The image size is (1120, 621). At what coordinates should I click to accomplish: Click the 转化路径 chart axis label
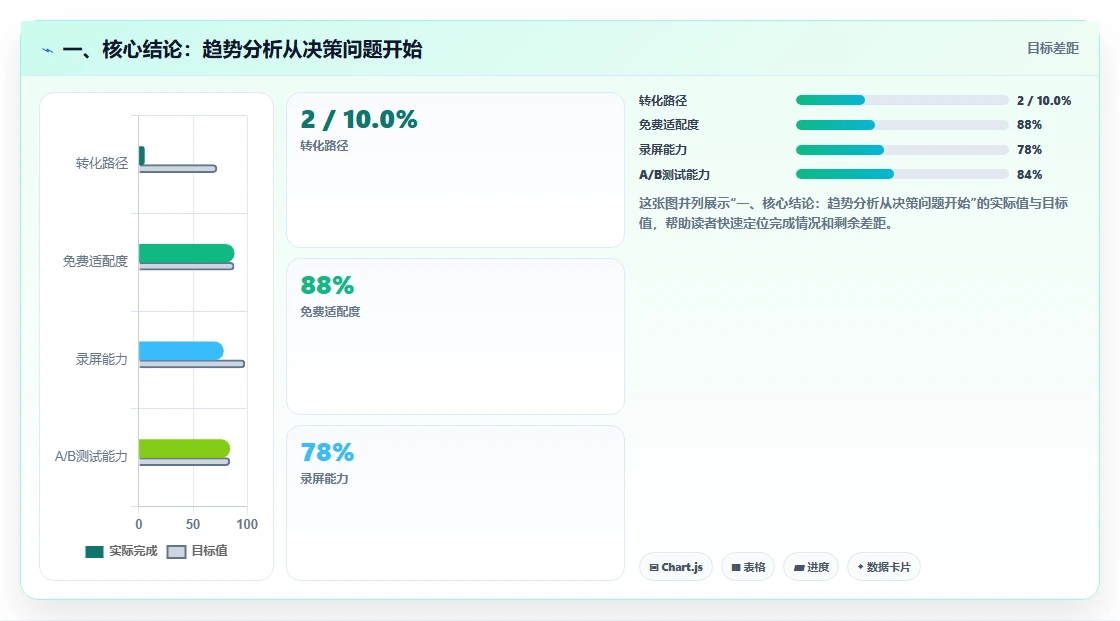[x=101, y=164]
